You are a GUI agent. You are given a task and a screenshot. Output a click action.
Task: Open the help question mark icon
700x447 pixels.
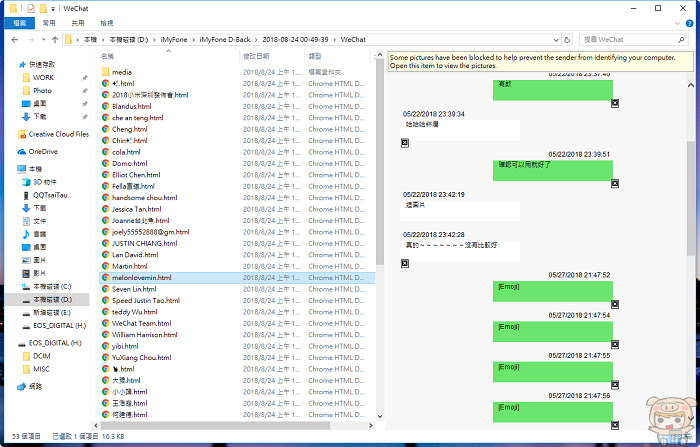coord(690,23)
